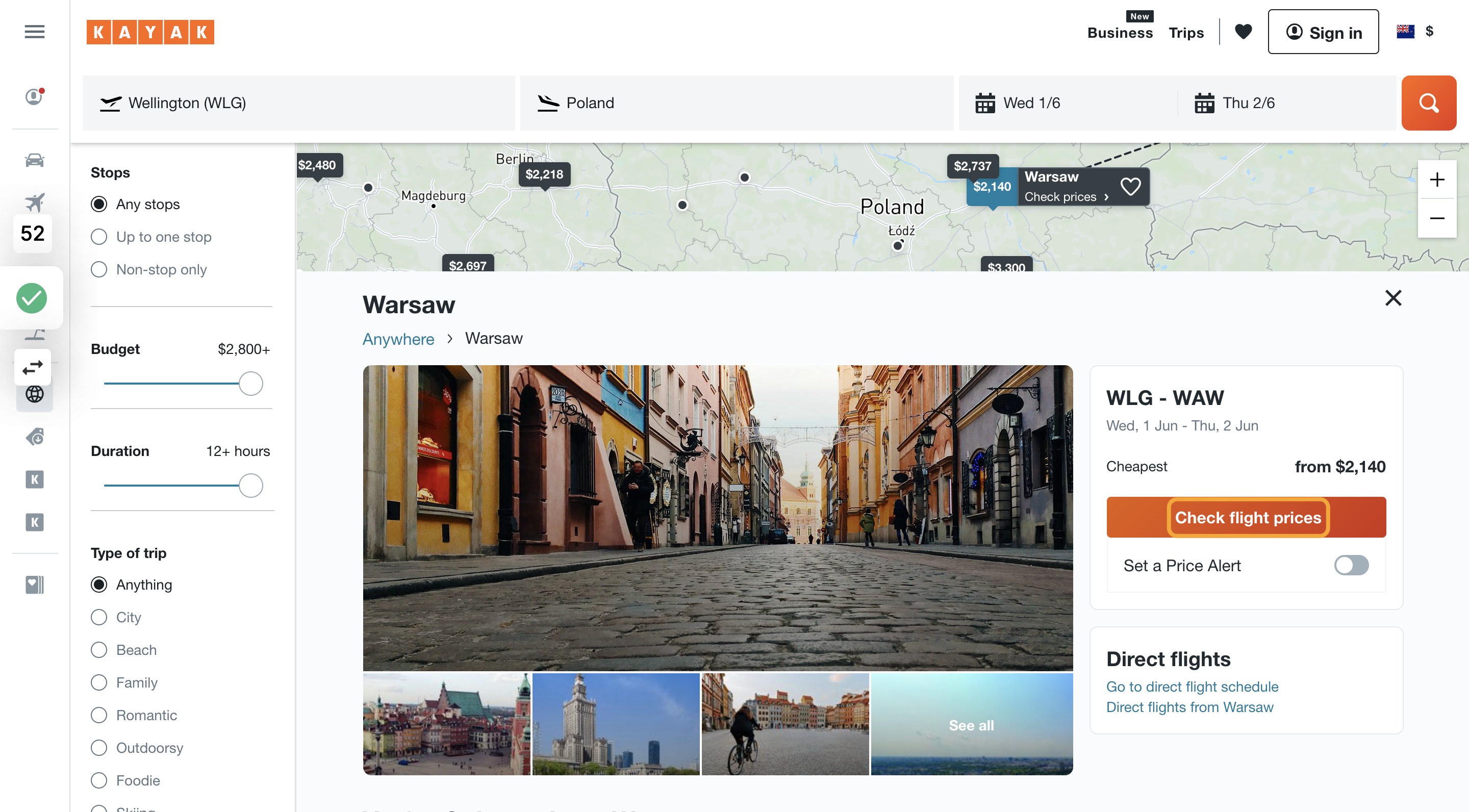
Task: Select the City trip type
Action: coord(98,617)
